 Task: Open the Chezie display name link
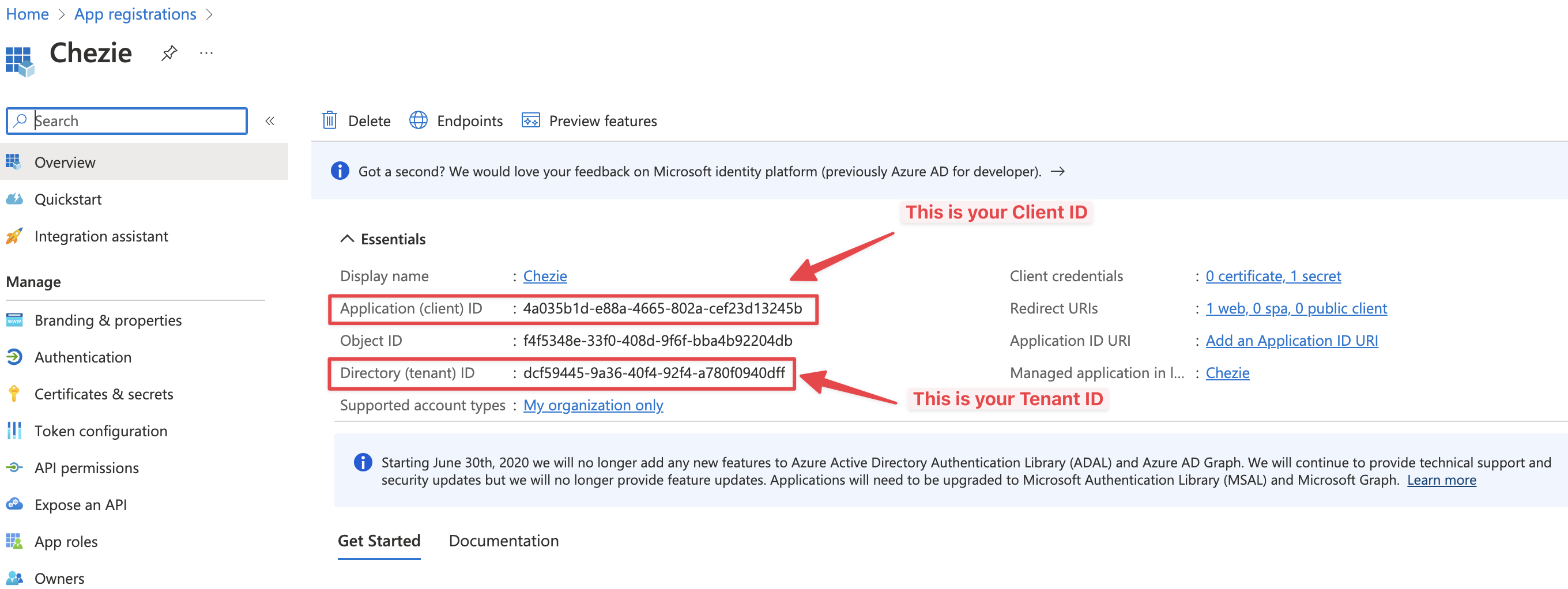(x=545, y=275)
